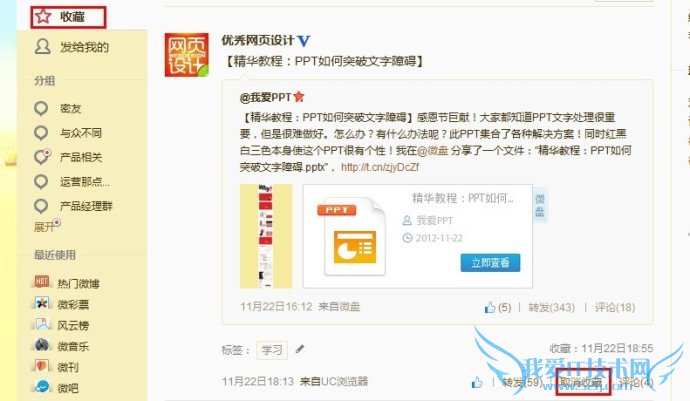Open the 运营那点... group
Screen dimensions: 690x401
(84, 181)
